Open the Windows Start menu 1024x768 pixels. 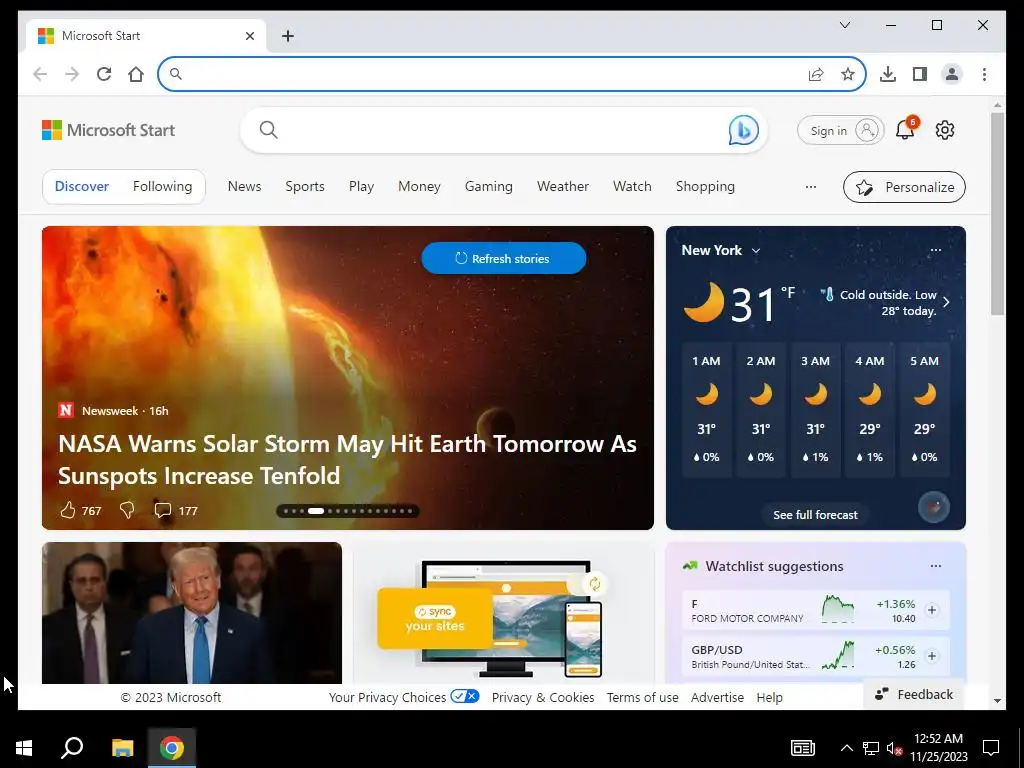[24, 748]
